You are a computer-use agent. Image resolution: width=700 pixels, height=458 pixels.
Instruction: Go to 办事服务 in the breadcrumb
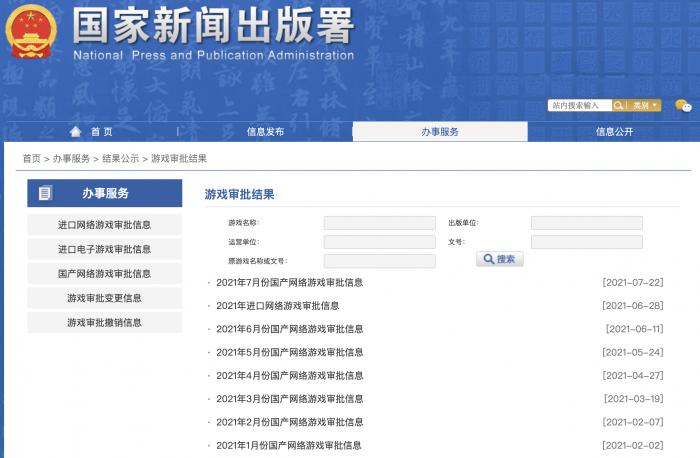point(71,158)
